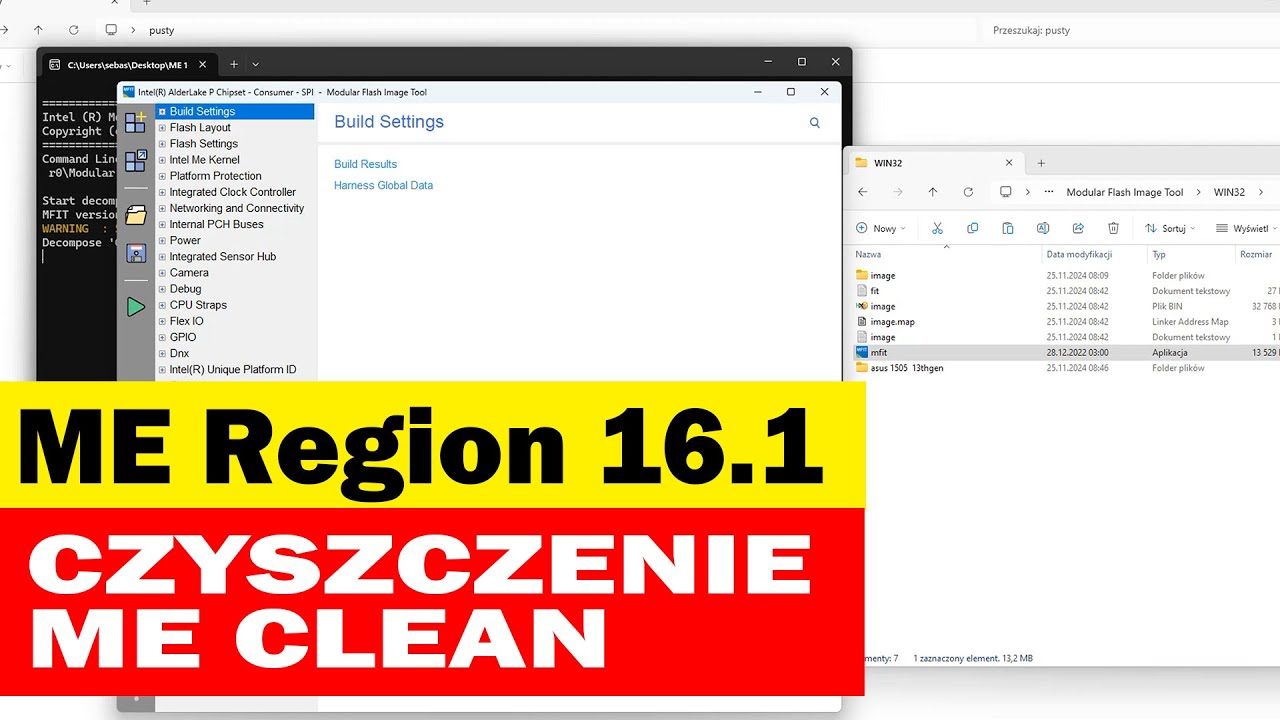Go up one folder in WIN32 Explorer
Image resolution: width=1280 pixels, height=720 pixels.
(933, 192)
